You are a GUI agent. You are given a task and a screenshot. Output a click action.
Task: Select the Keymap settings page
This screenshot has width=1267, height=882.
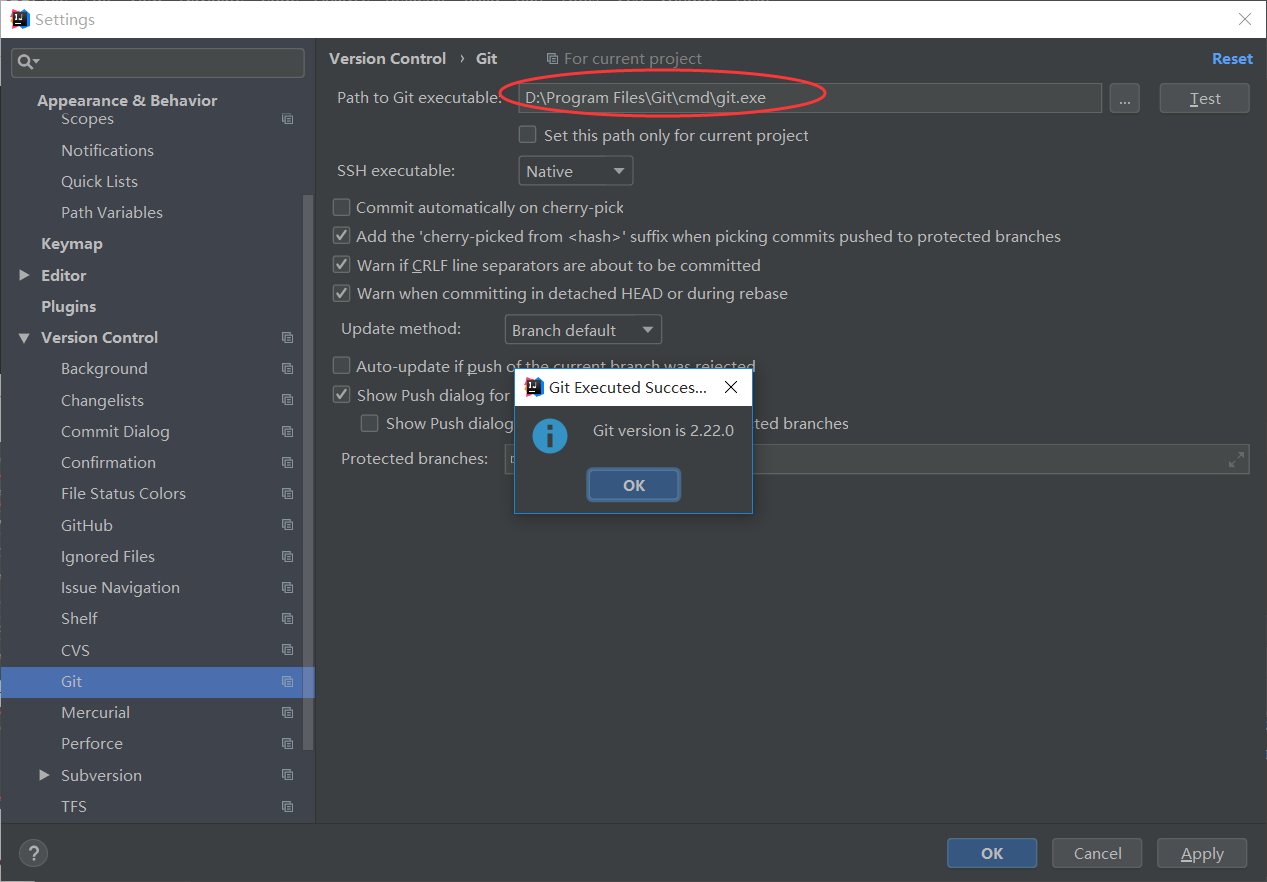coord(72,244)
